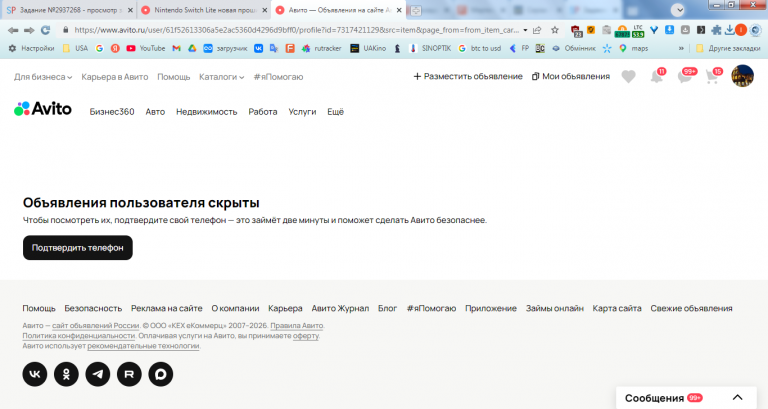Click the share icon in the address bar

point(537,30)
